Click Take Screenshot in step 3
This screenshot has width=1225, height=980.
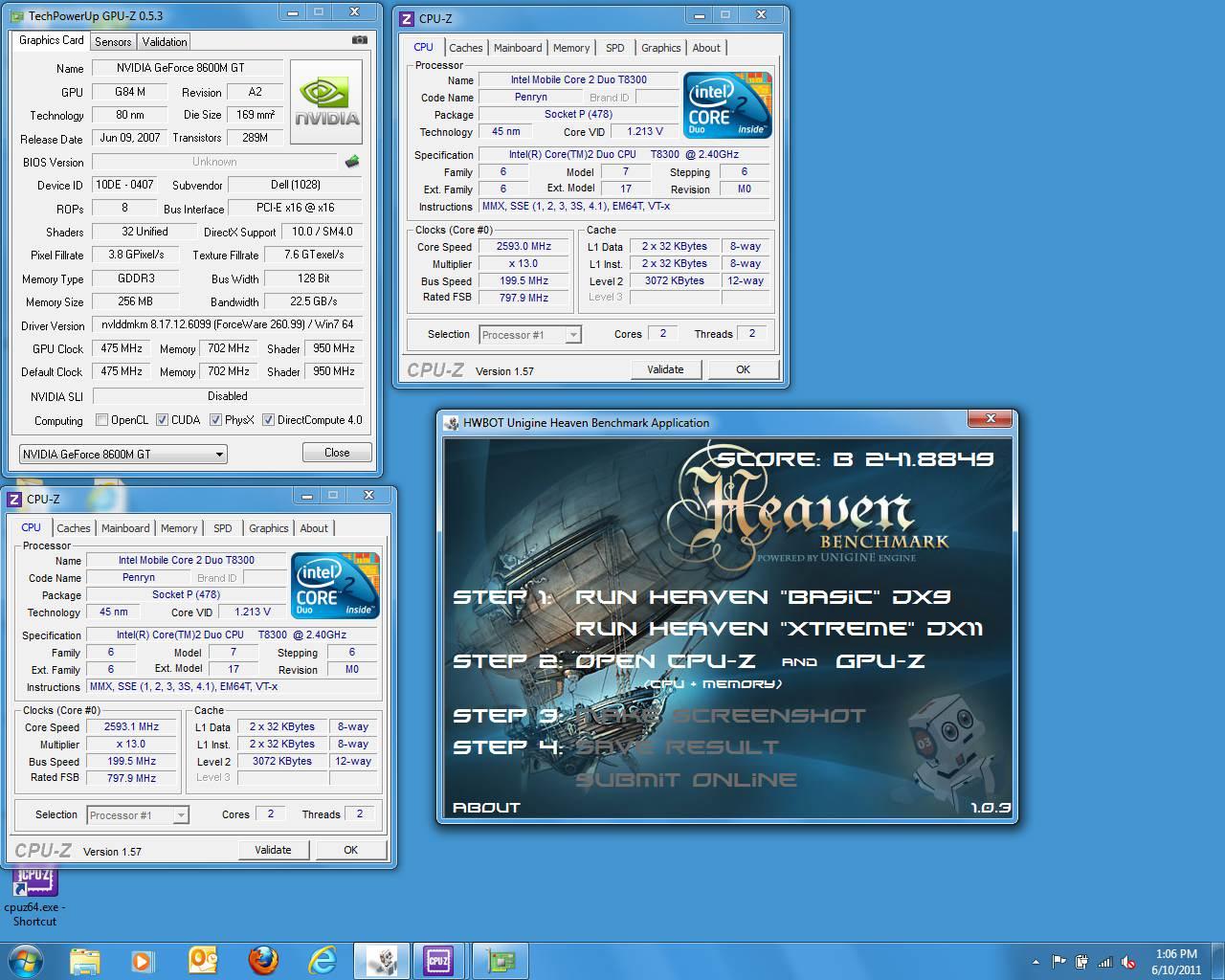pyautogui.click(x=721, y=716)
